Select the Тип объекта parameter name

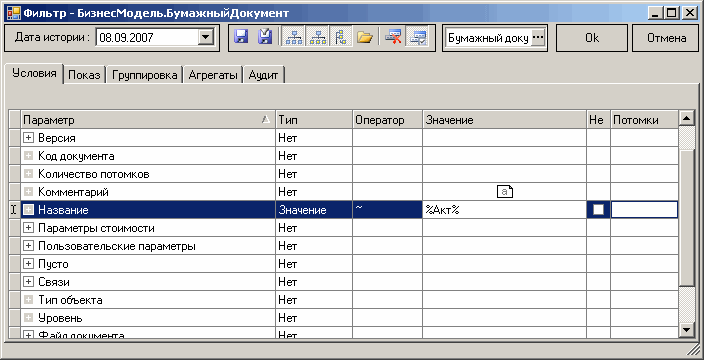click(x=70, y=300)
